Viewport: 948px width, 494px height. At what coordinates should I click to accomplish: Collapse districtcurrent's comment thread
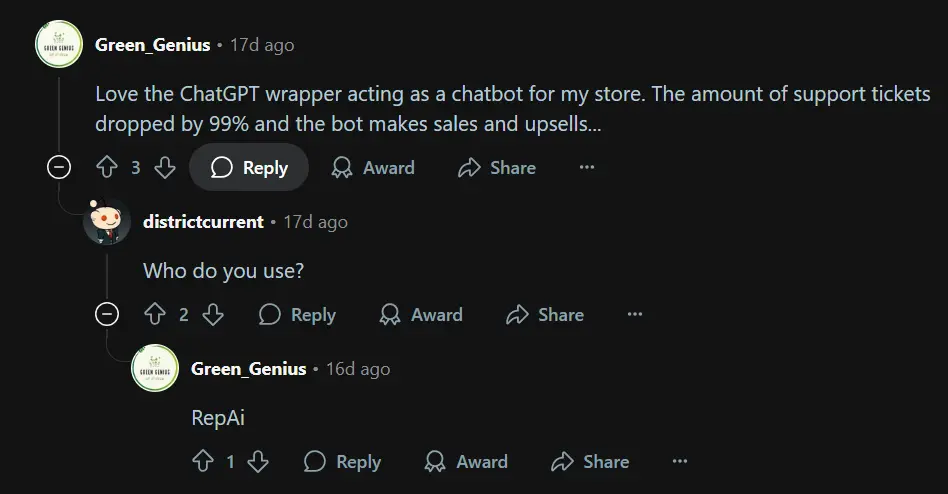106,315
